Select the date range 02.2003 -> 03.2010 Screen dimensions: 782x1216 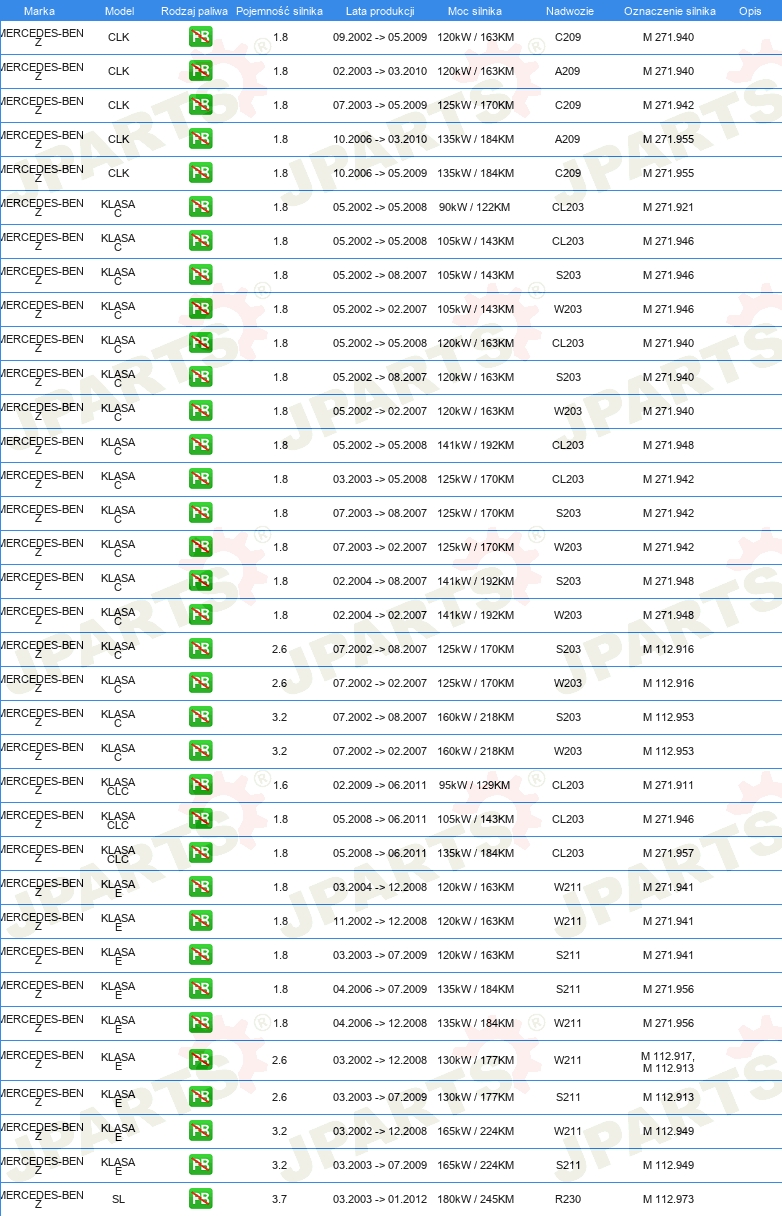380,71
